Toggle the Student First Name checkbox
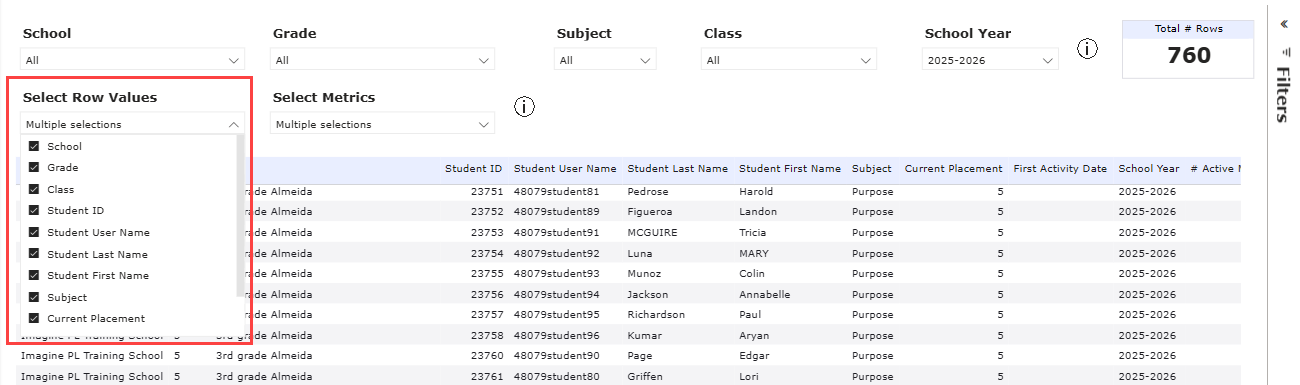Viewport: 1300px width, 385px height. pyautogui.click(x=34, y=275)
